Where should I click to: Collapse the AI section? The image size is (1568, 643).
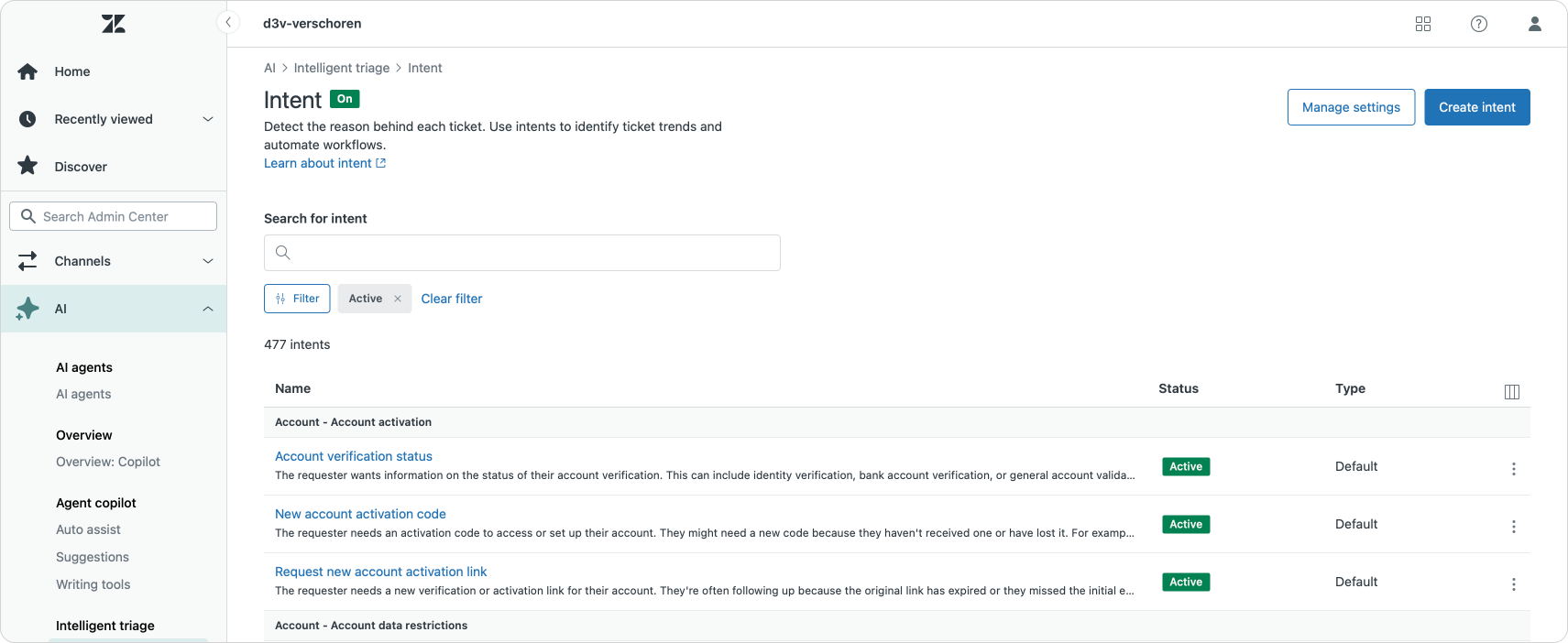pyautogui.click(x=208, y=309)
